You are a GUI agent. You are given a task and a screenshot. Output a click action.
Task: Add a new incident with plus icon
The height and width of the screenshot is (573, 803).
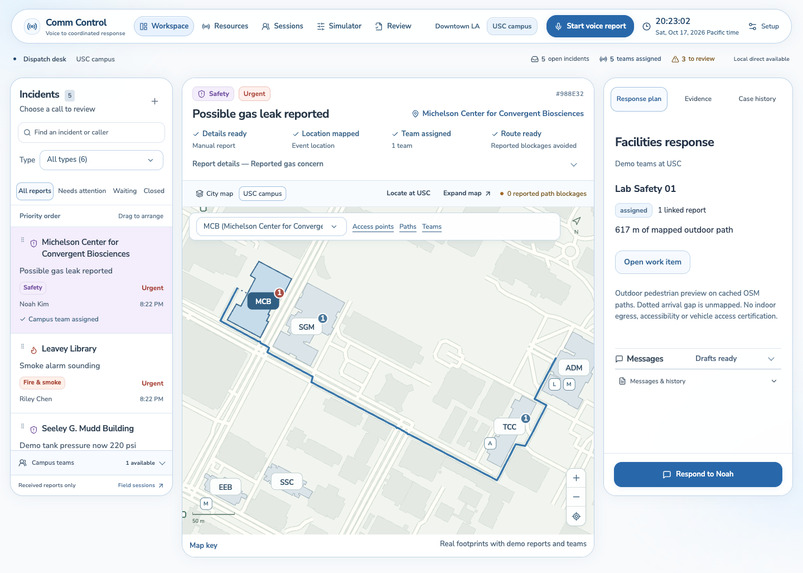[155, 101]
